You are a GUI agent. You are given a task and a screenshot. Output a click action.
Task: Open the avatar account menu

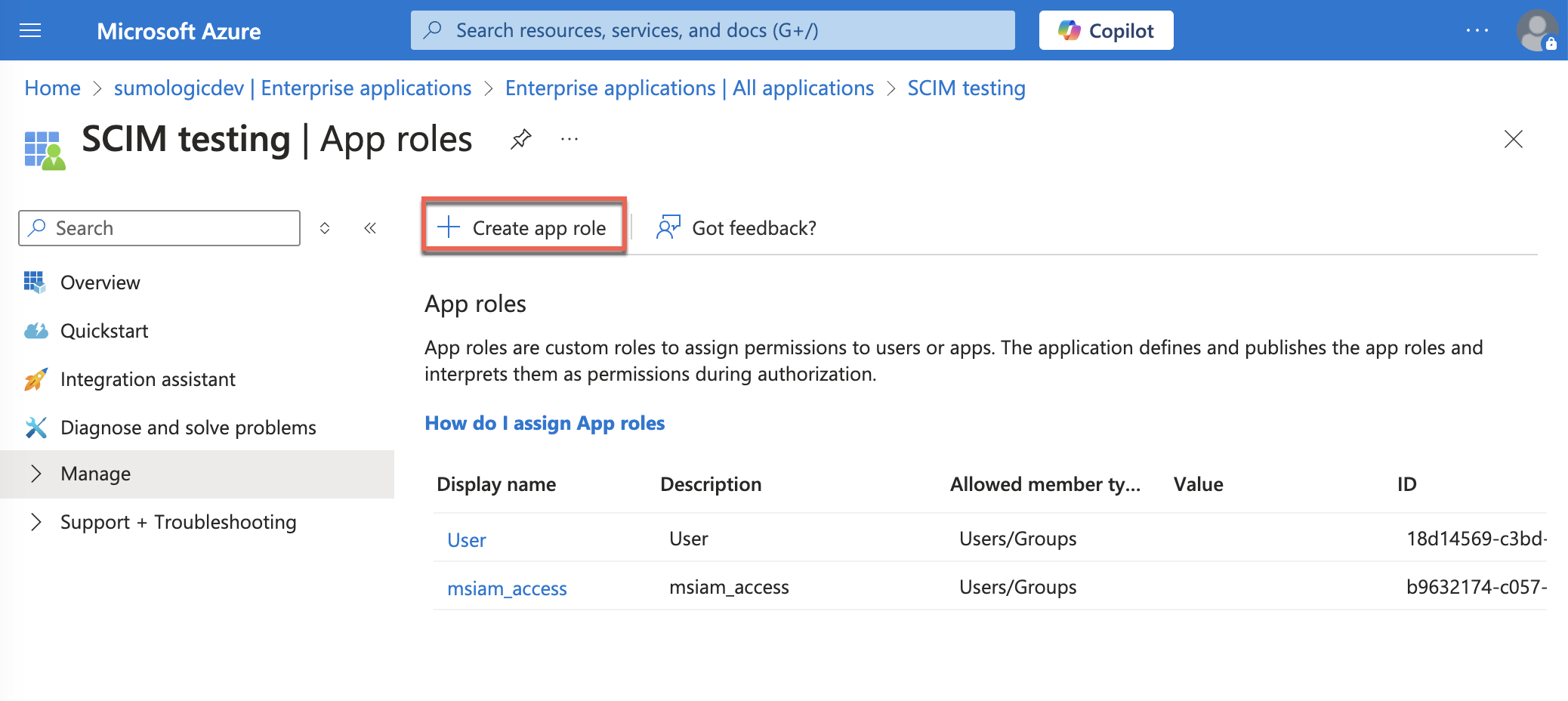click(x=1536, y=30)
